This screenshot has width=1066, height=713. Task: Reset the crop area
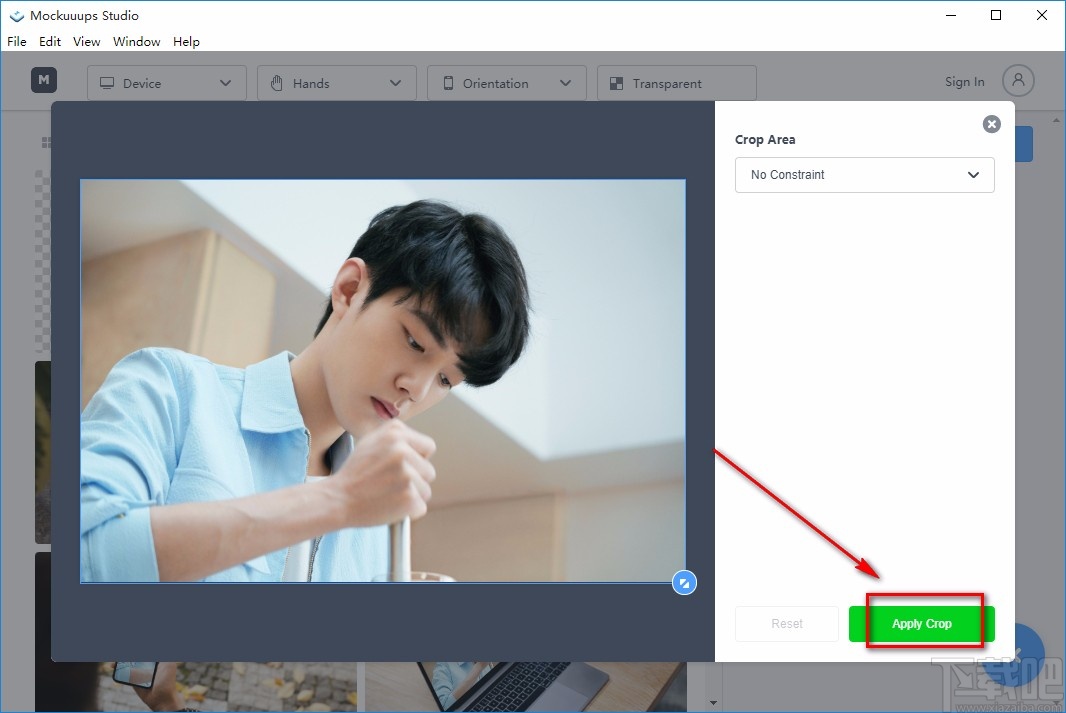click(787, 623)
